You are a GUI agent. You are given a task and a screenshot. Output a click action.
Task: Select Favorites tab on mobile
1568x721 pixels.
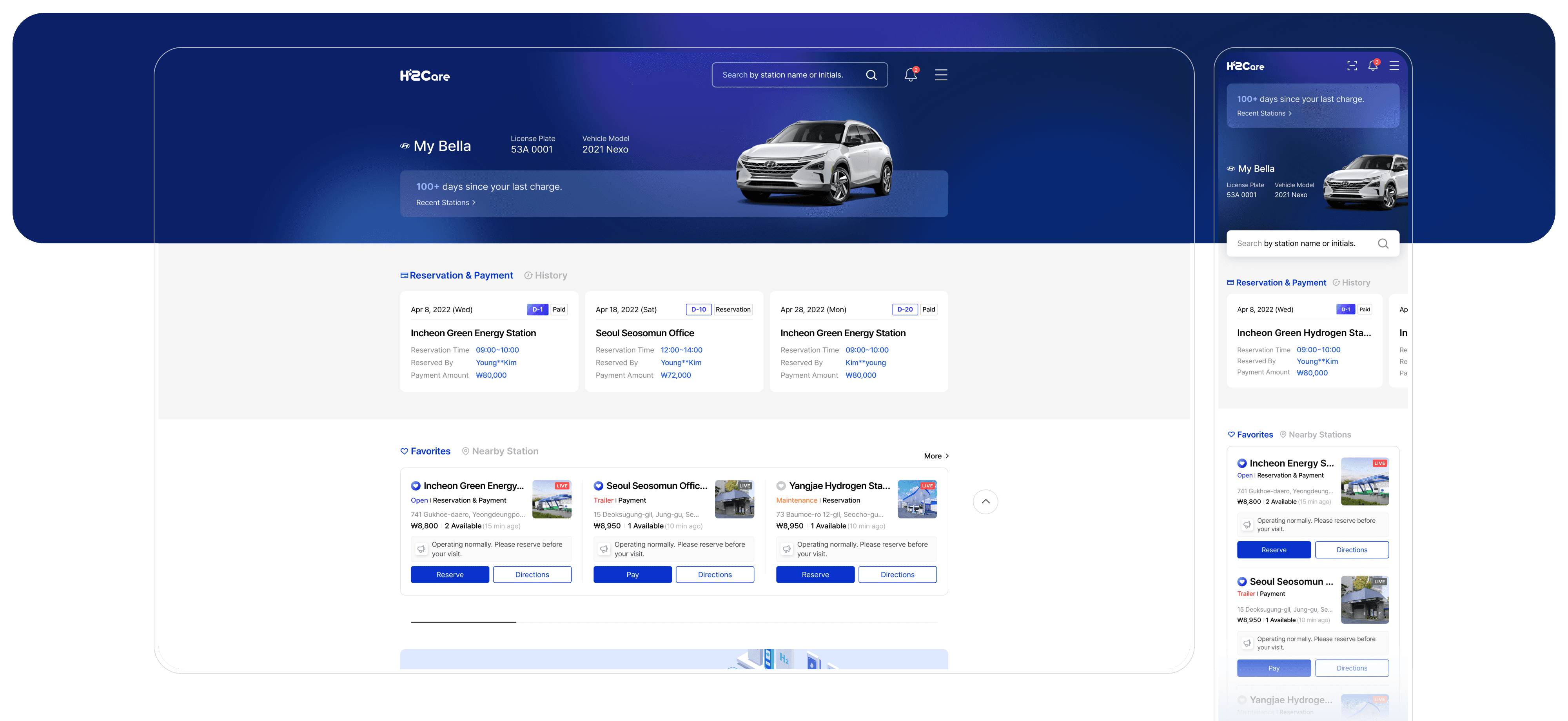tap(1250, 435)
